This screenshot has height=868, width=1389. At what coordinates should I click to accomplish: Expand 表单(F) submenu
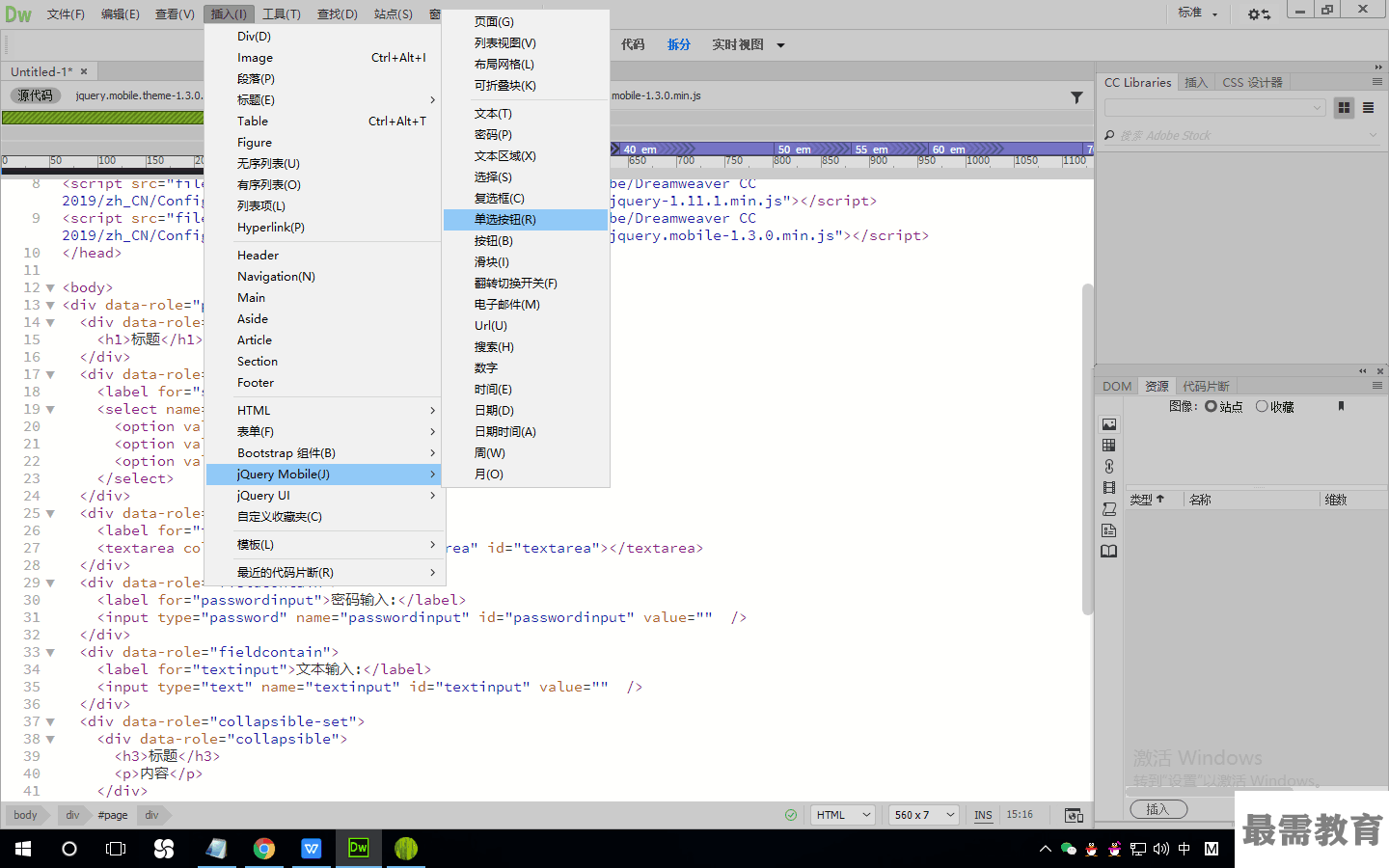[x=322, y=431]
